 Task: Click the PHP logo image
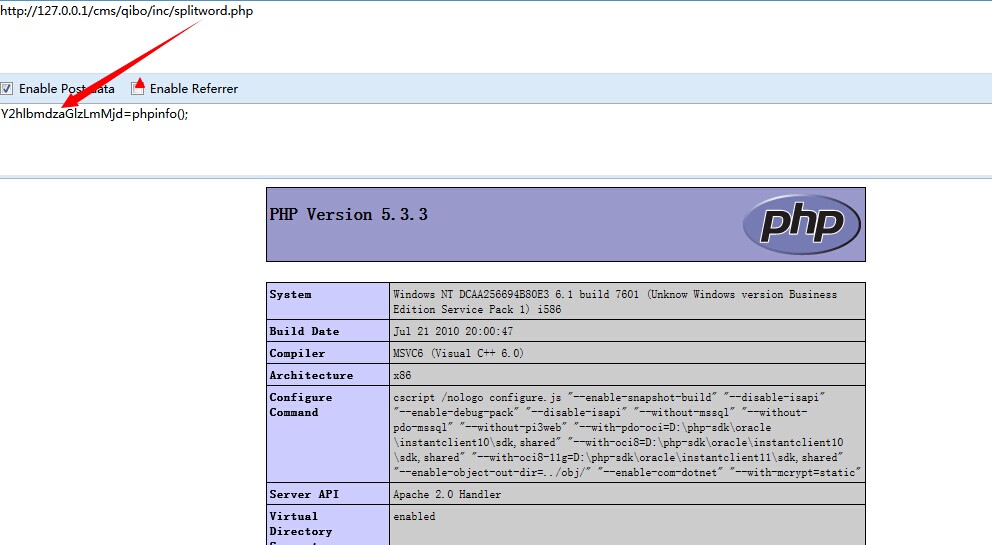click(802, 224)
